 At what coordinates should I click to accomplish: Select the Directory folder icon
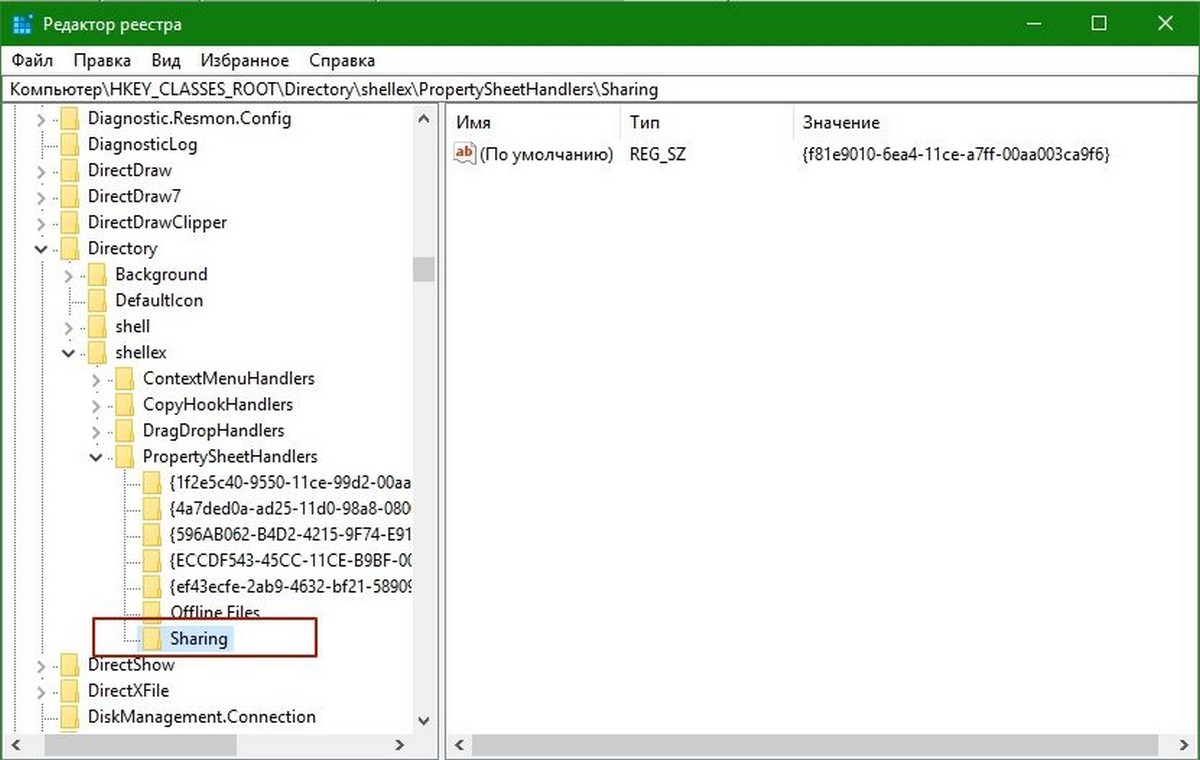coord(69,248)
